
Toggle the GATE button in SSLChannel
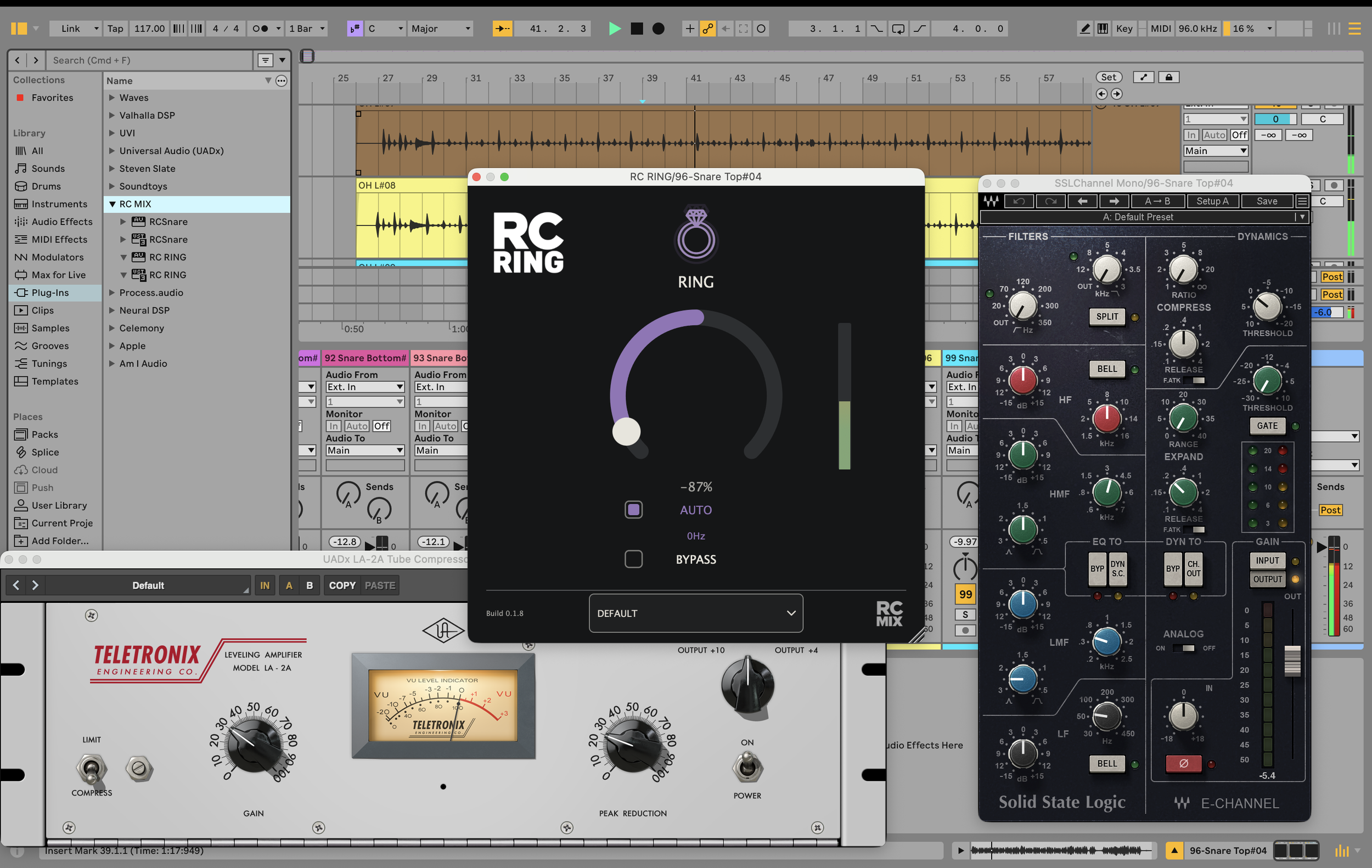click(1267, 425)
